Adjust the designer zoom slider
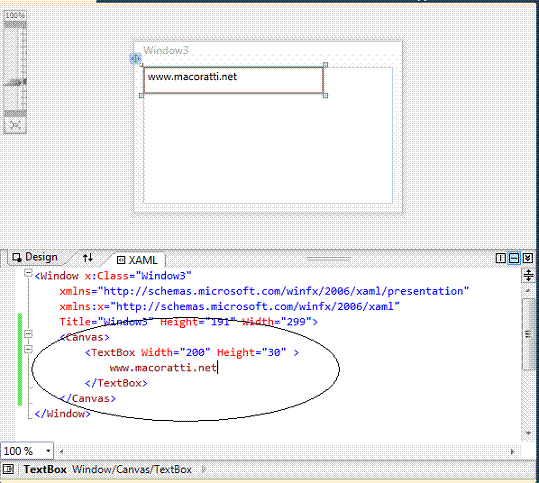The image size is (539, 483). point(15,83)
